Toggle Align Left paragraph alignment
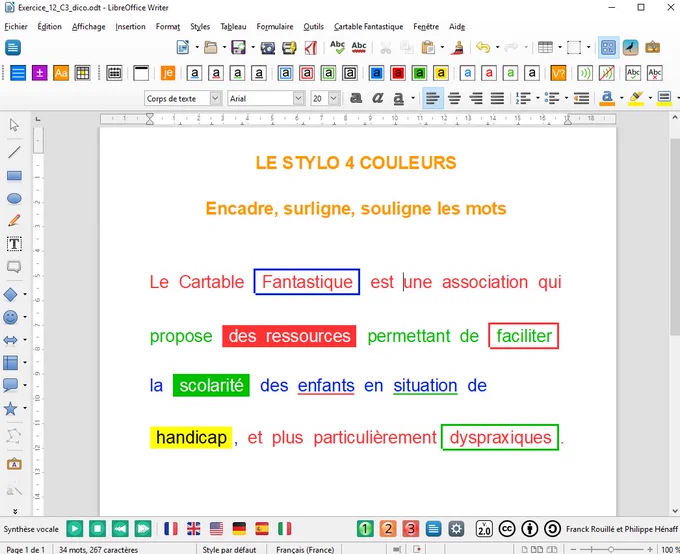This screenshot has width=680, height=554. point(432,98)
